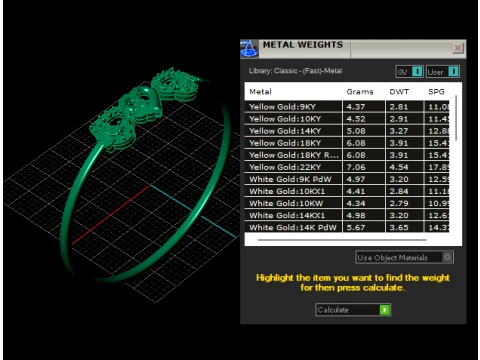480x360 pixels.
Task: Click the green arrow on Calculate
Action: [x=385, y=310]
